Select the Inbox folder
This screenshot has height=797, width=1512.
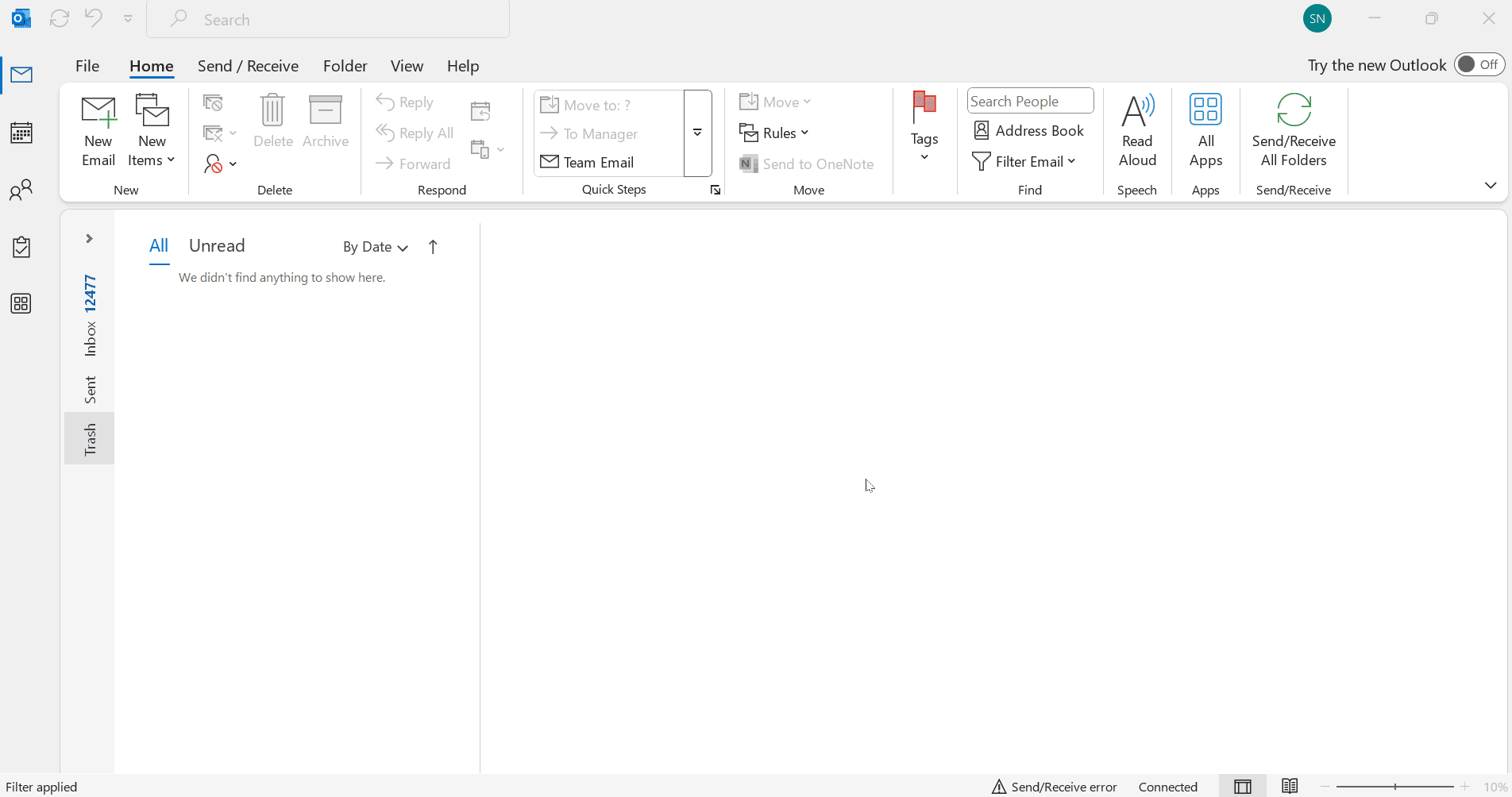tap(90, 314)
